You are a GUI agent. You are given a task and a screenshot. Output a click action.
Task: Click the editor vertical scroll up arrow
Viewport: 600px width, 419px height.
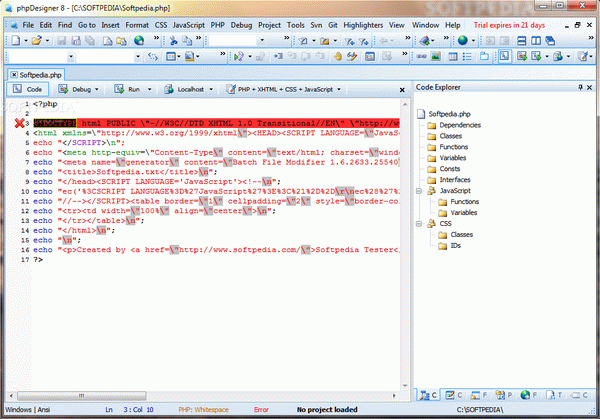coord(405,104)
